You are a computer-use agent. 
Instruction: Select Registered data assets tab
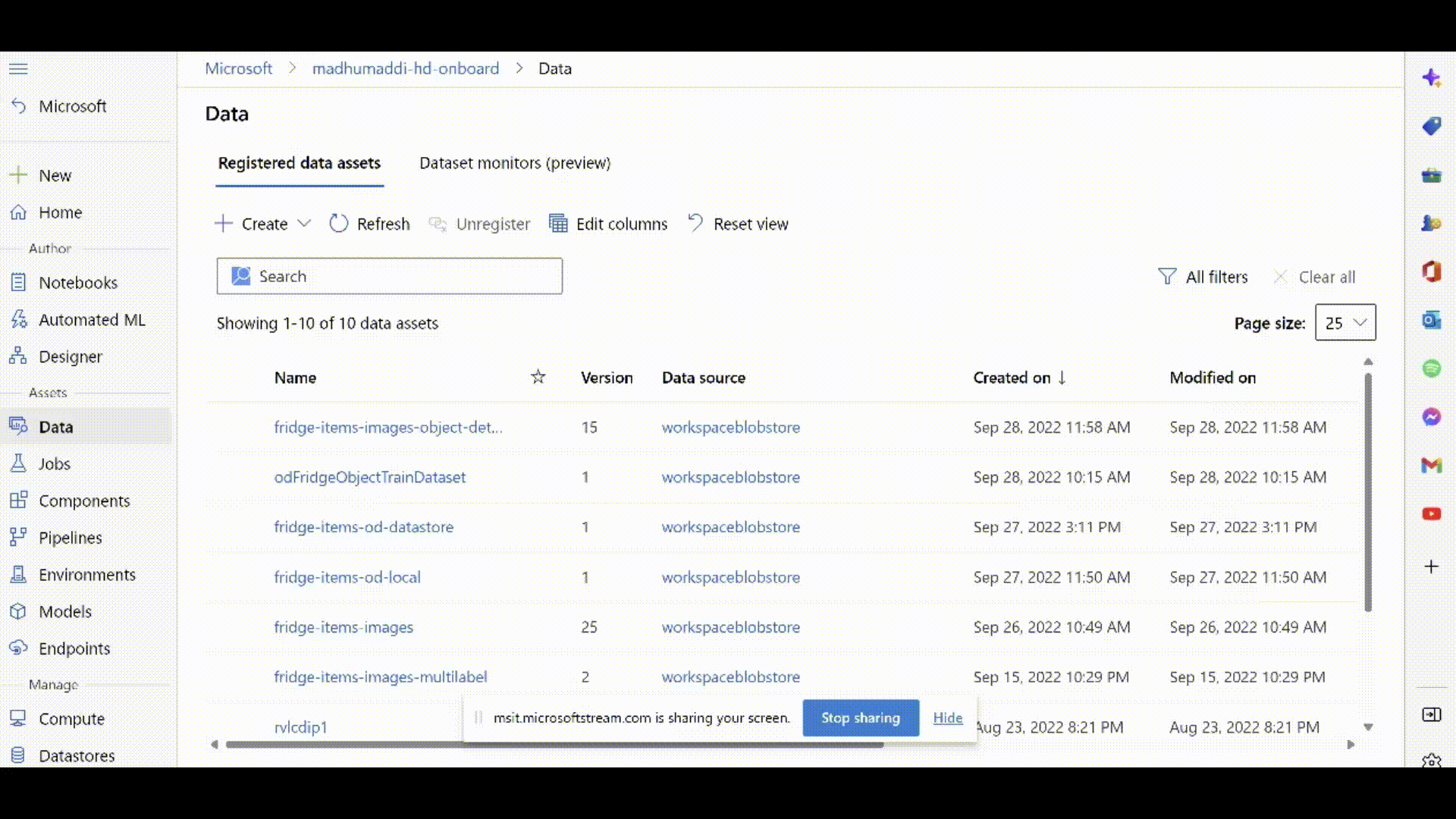click(299, 163)
